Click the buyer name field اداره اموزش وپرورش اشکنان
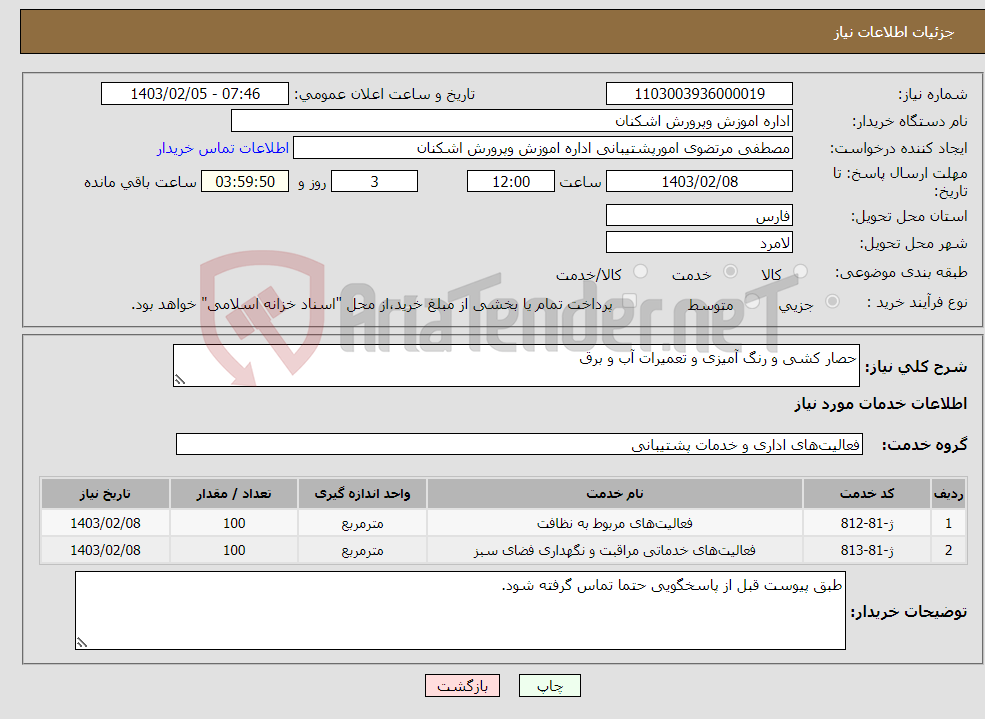Viewport: 985px width, 719px height. click(x=512, y=121)
